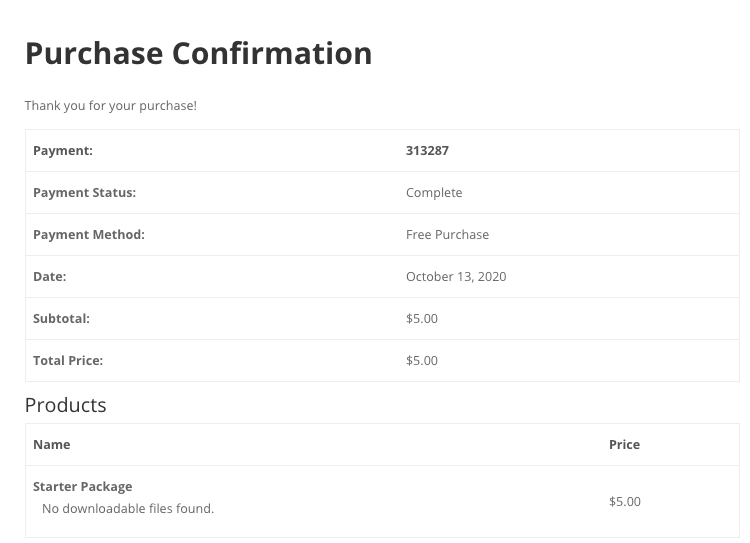
Task: Click the October 13, 2020 date
Action: 456,277
